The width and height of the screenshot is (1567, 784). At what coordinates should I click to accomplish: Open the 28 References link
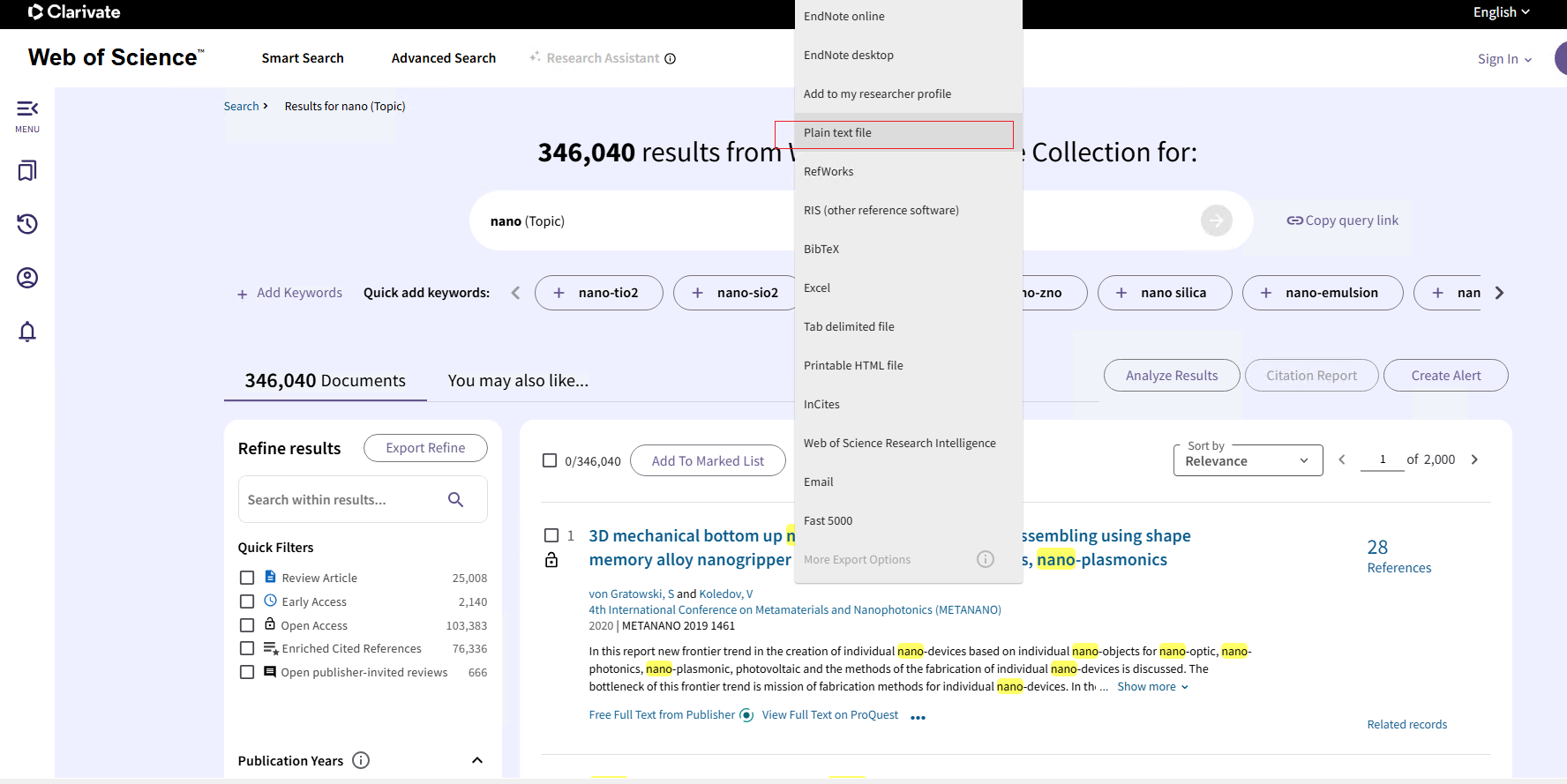pos(1398,556)
